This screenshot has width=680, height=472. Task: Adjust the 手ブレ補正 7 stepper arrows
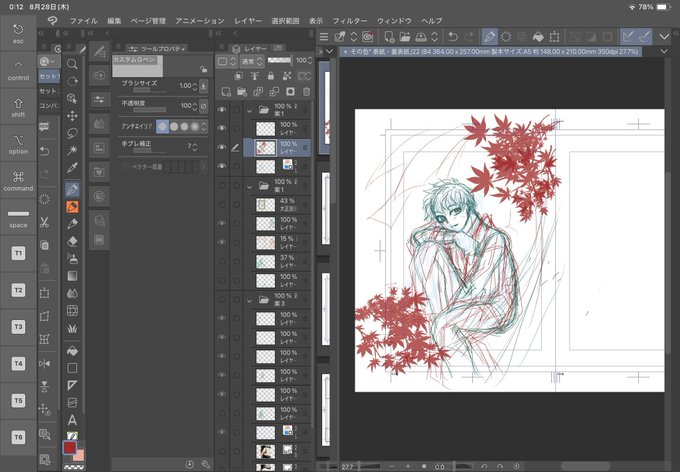(194, 147)
